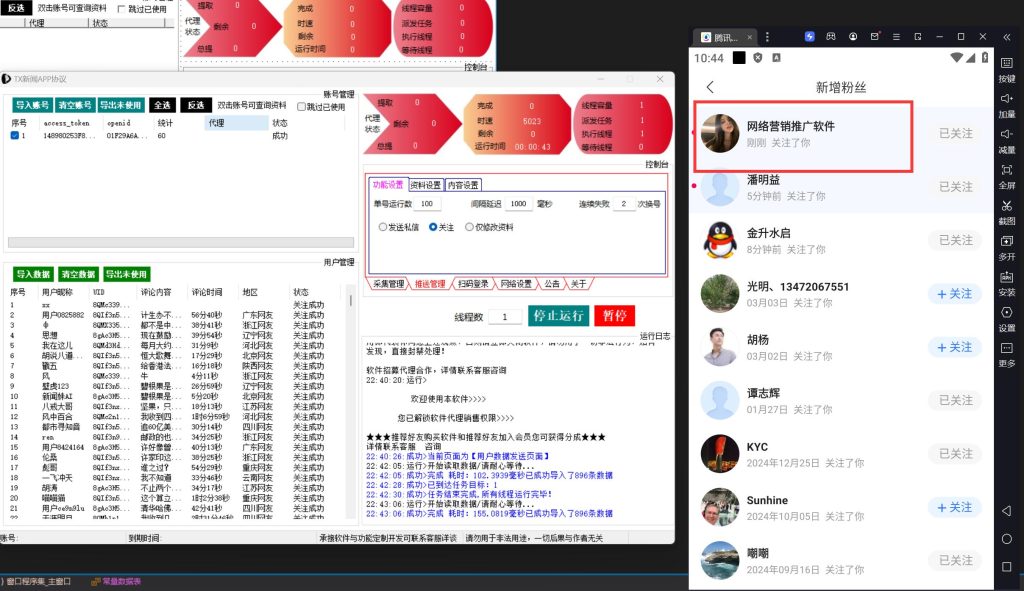Uncheck the account row 1 checkbox
This screenshot has width=1024, height=591.
[14, 135]
